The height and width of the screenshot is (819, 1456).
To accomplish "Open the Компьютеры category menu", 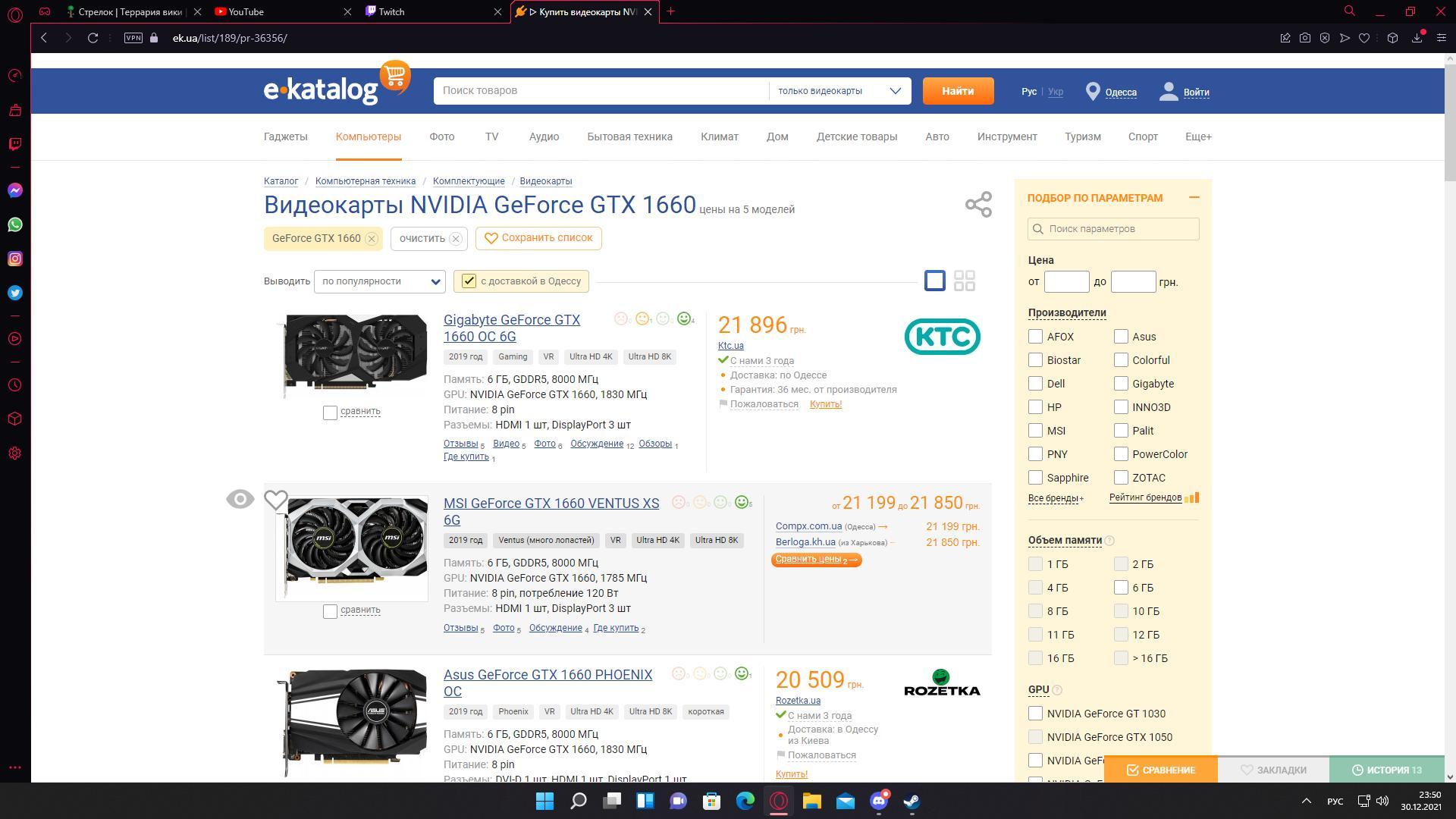I will (369, 136).
